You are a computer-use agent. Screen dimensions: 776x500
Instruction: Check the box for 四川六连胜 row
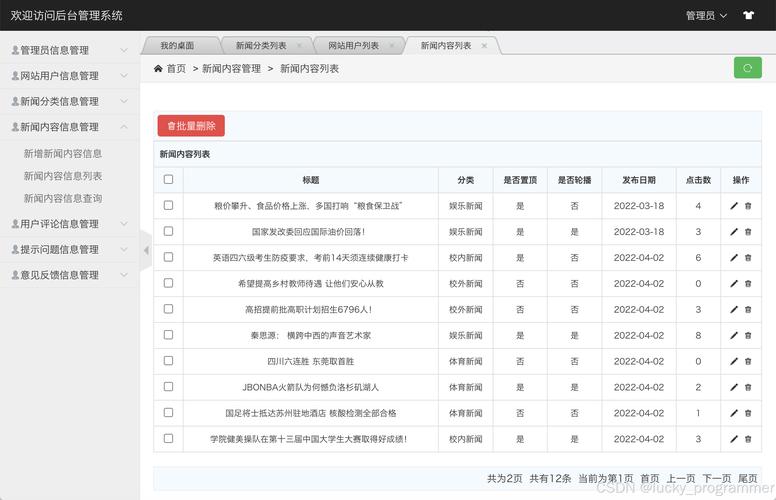click(x=168, y=360)
